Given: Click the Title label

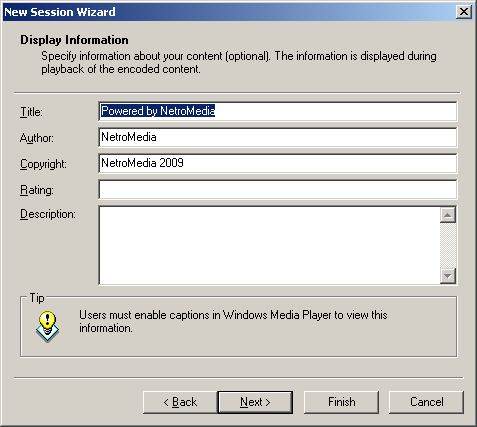Looking at the screenshot, I should (x=31, y=112).
